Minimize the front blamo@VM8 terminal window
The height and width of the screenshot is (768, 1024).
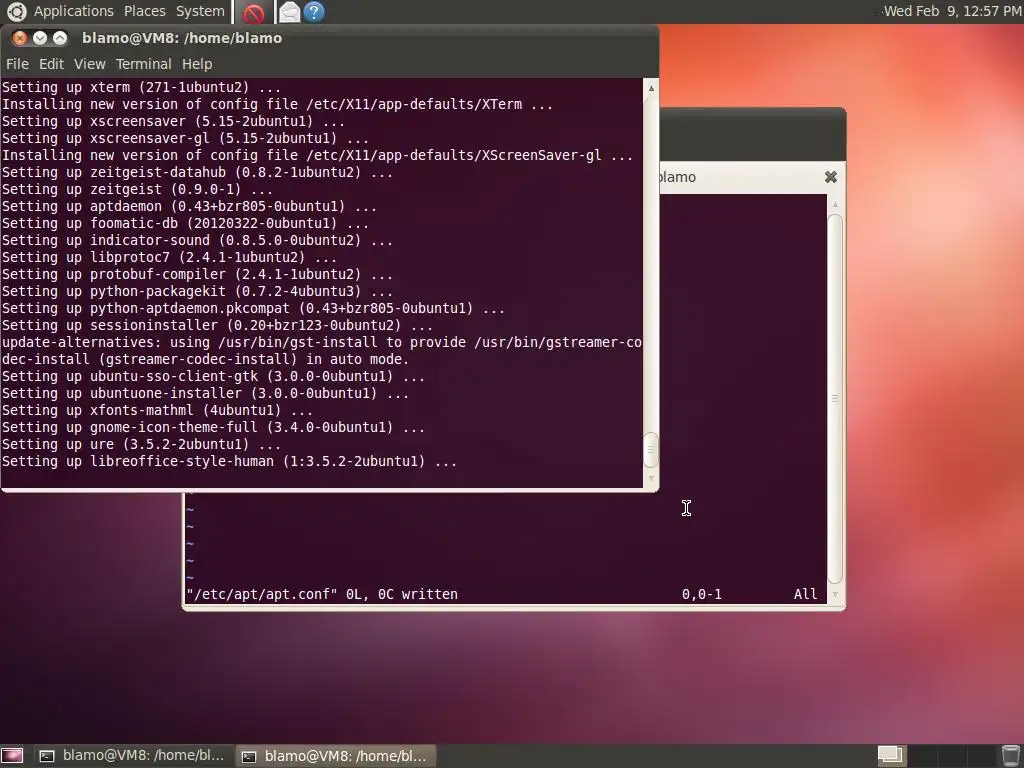[x=40, y=38]
